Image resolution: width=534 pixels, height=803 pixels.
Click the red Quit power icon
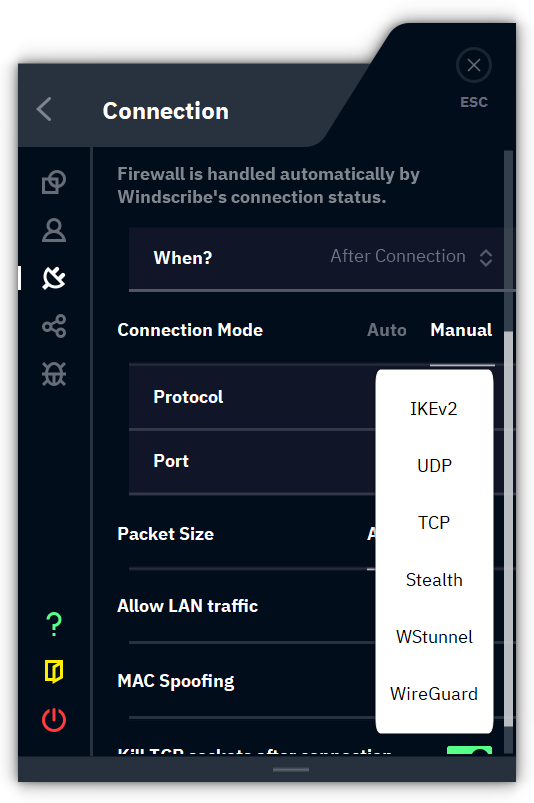54,720
